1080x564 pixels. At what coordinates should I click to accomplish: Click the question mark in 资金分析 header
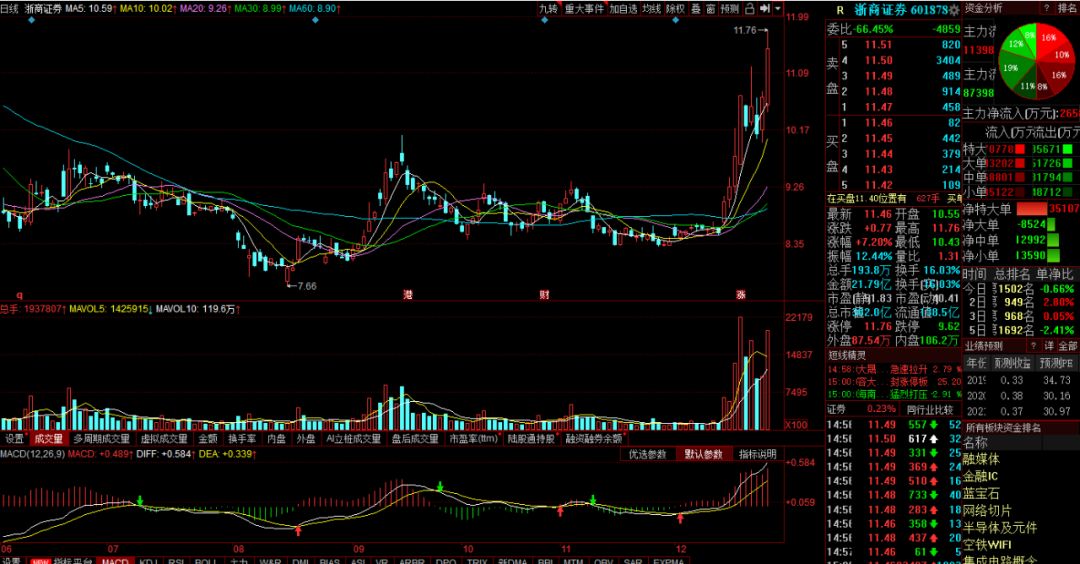click(x=1046, y=8)
